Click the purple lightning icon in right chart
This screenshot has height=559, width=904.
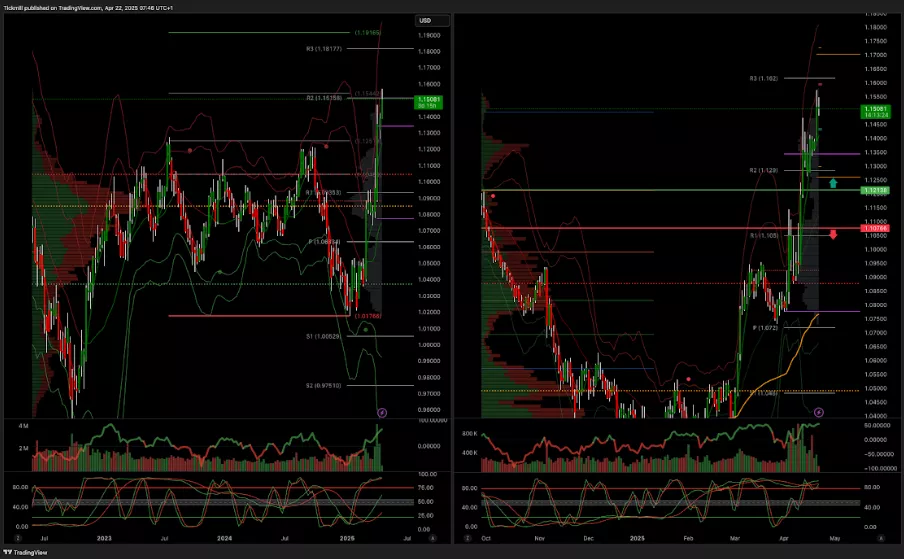pos(819,412)
